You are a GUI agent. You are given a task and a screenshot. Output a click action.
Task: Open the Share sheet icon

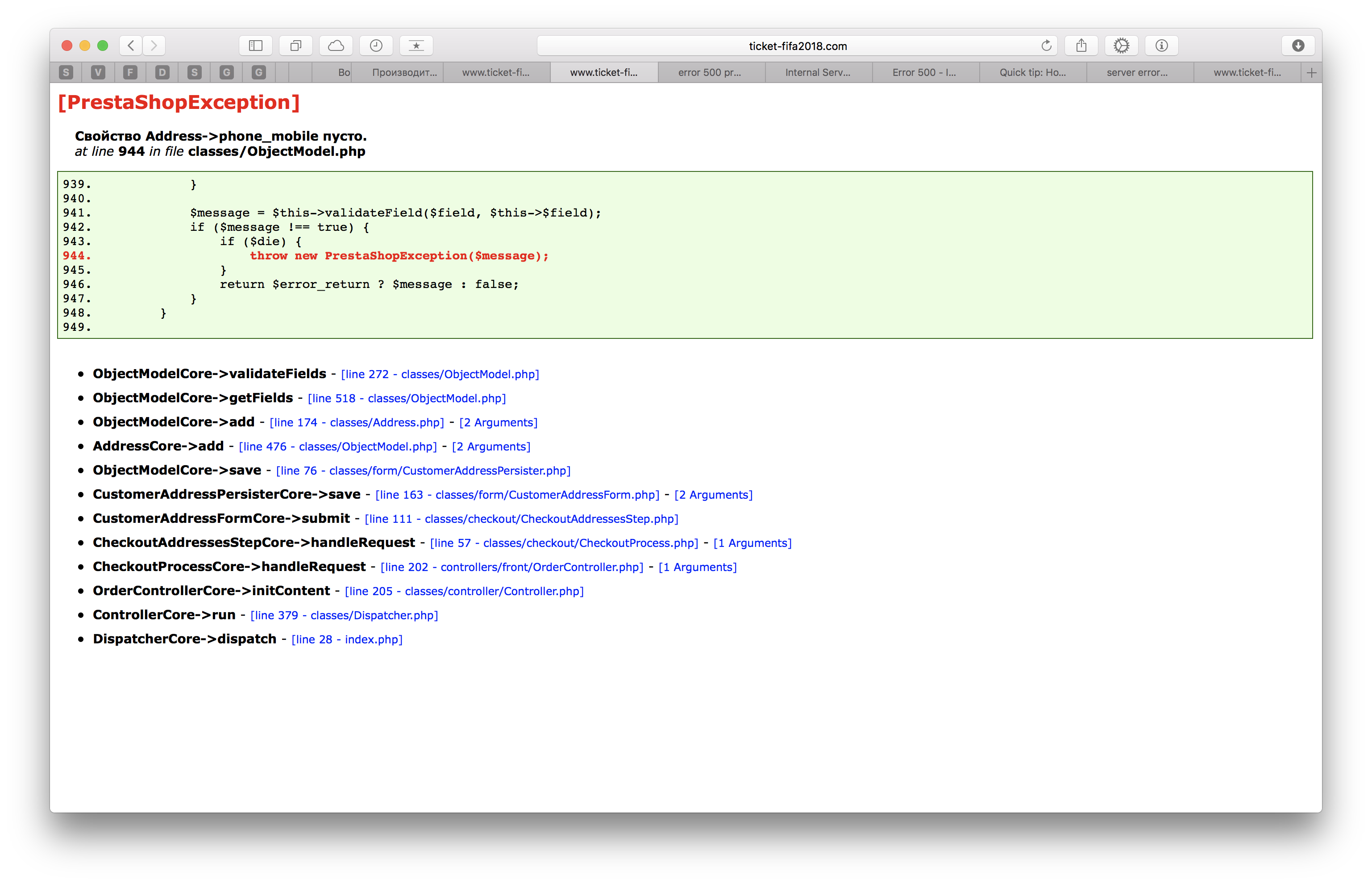1081,46
